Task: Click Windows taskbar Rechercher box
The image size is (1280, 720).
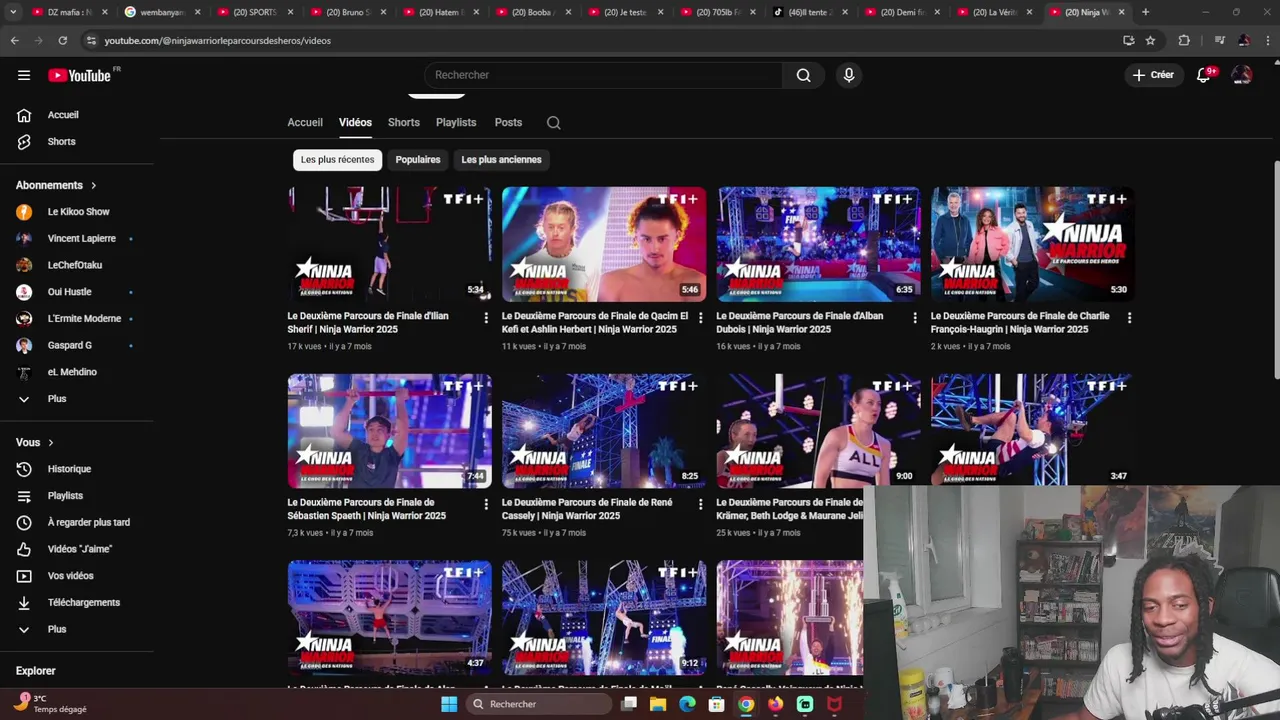Action: pos(540,704)
